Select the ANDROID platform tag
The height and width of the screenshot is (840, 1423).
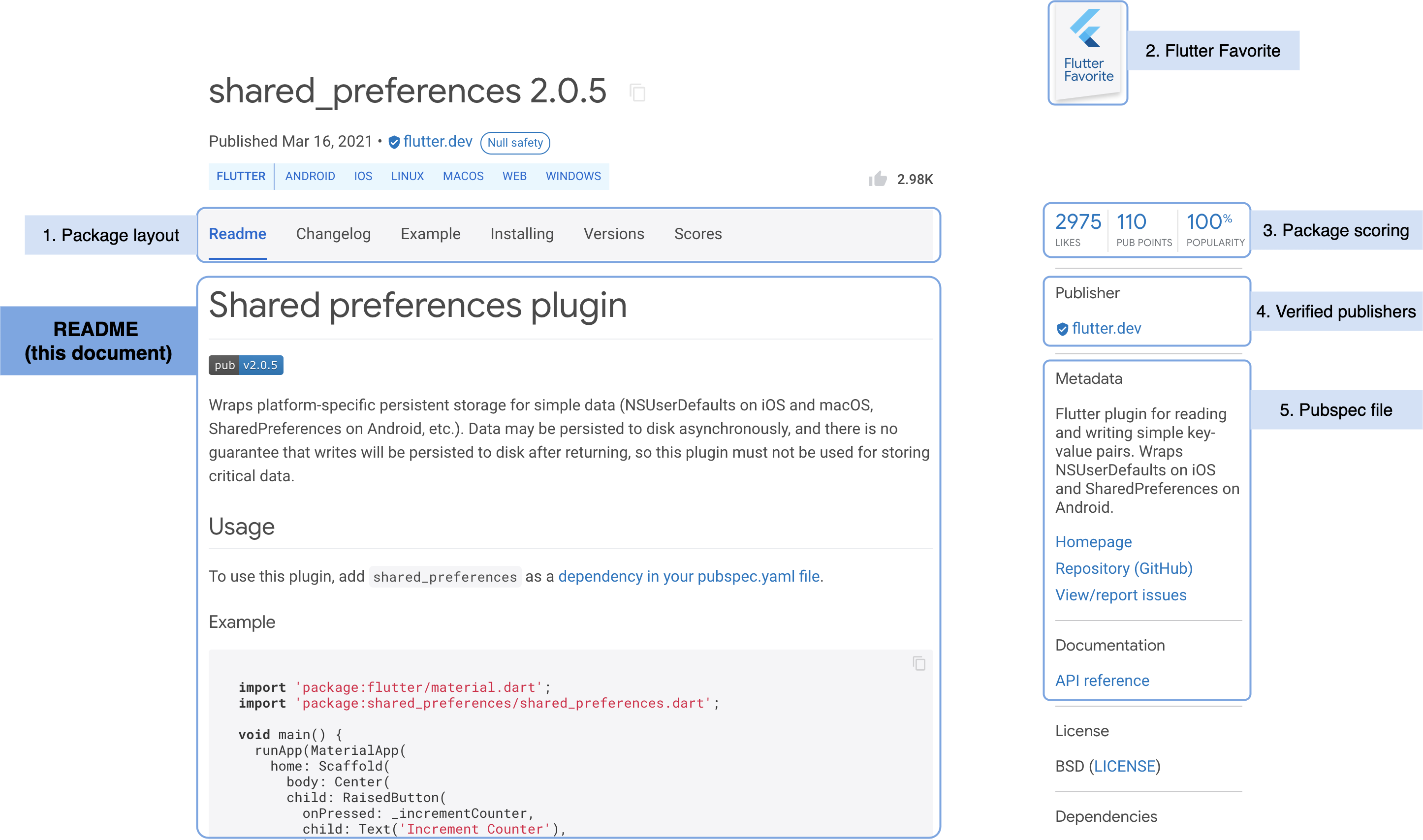[x=310, y=176]
